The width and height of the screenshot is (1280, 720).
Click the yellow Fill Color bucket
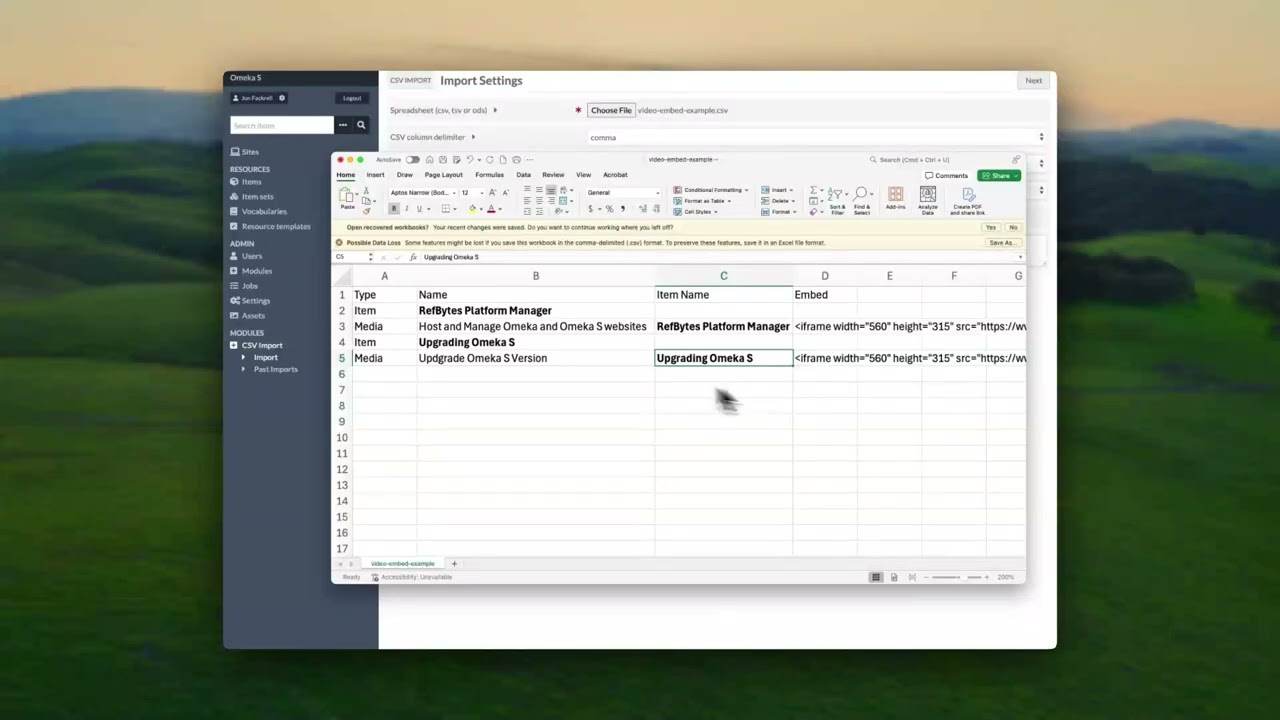[x=472, y=209]
